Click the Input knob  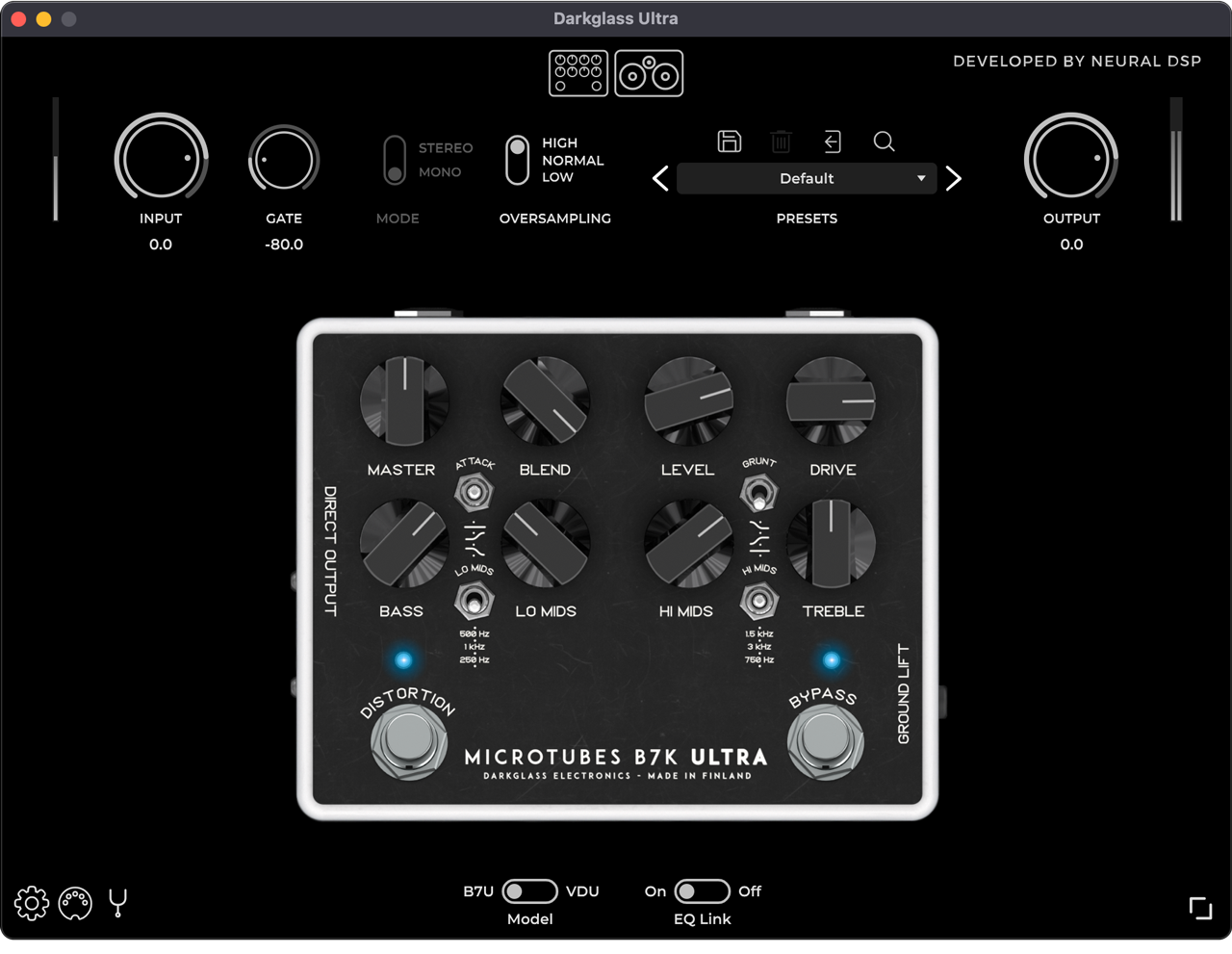(x=161, y=159)
